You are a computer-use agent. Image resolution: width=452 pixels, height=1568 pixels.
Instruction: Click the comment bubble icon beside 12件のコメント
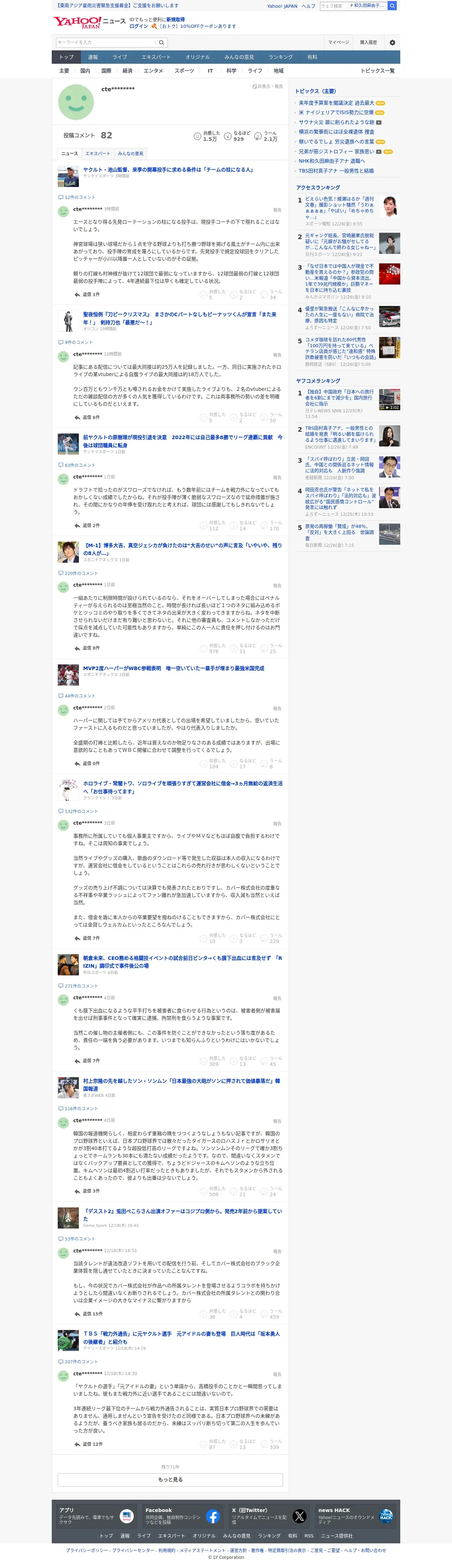[x=61, y=197]
